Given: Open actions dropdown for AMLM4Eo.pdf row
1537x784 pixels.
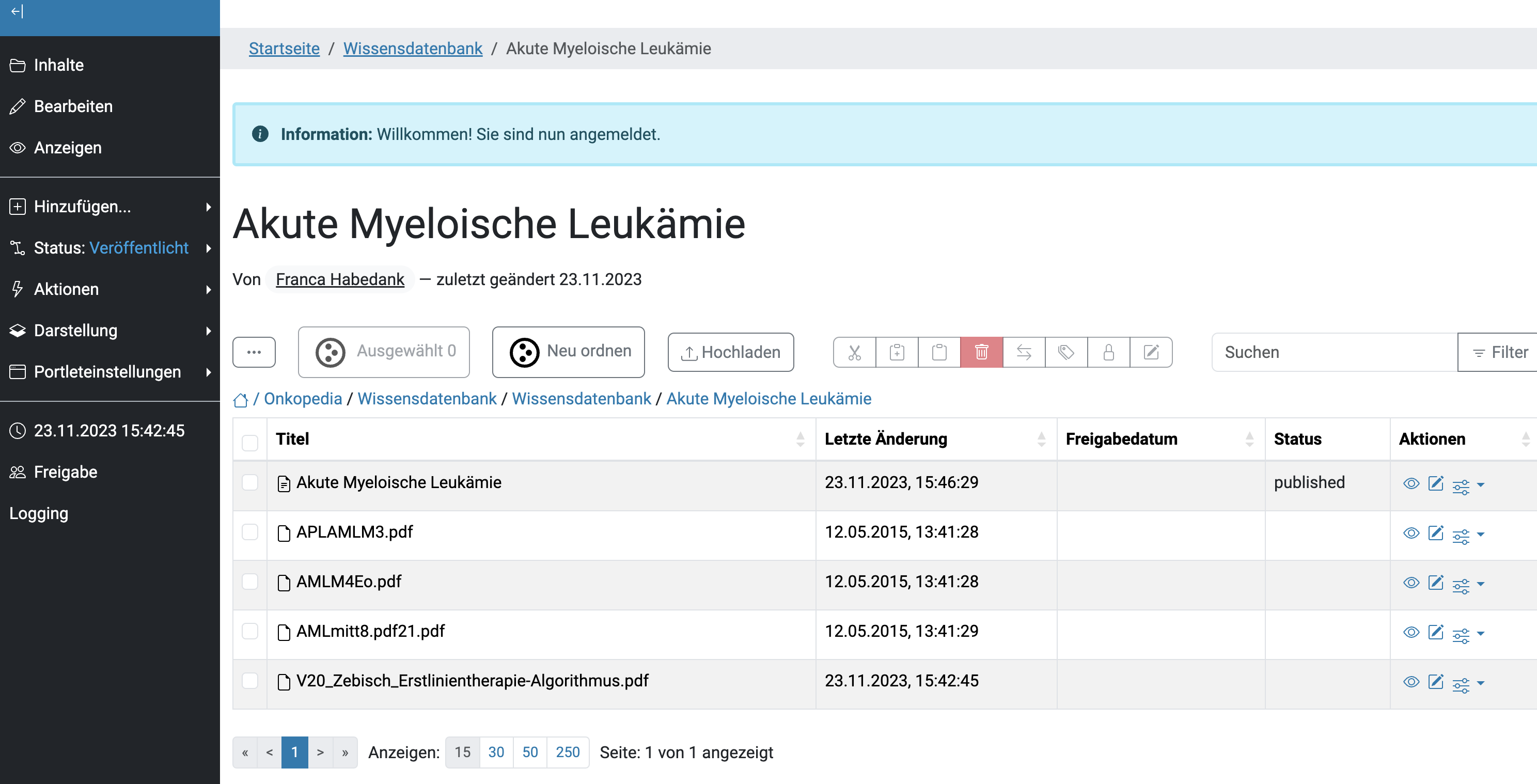Looking at the screenshot, I should pos(1468,585).
